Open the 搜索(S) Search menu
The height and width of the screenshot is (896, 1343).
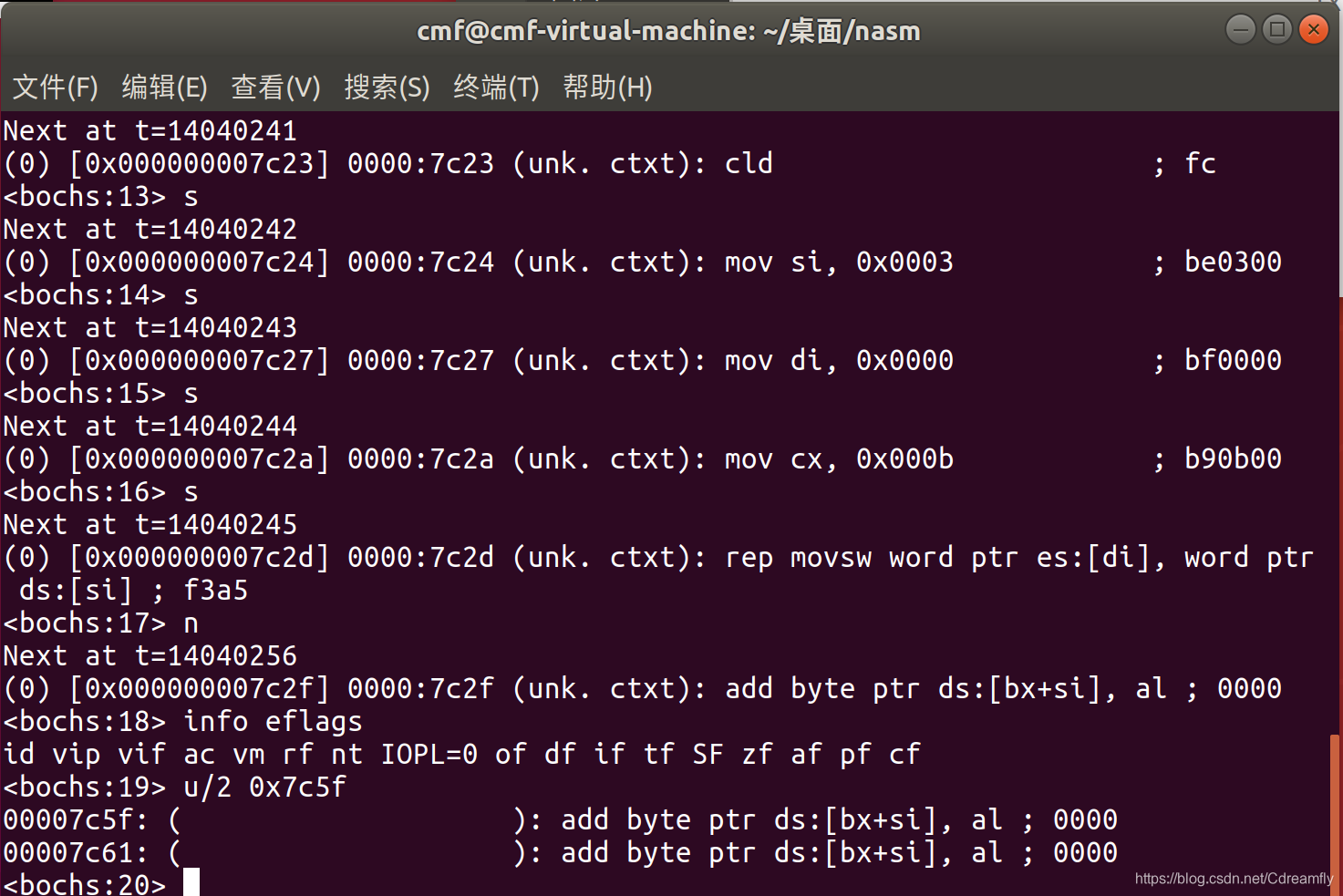387,88
